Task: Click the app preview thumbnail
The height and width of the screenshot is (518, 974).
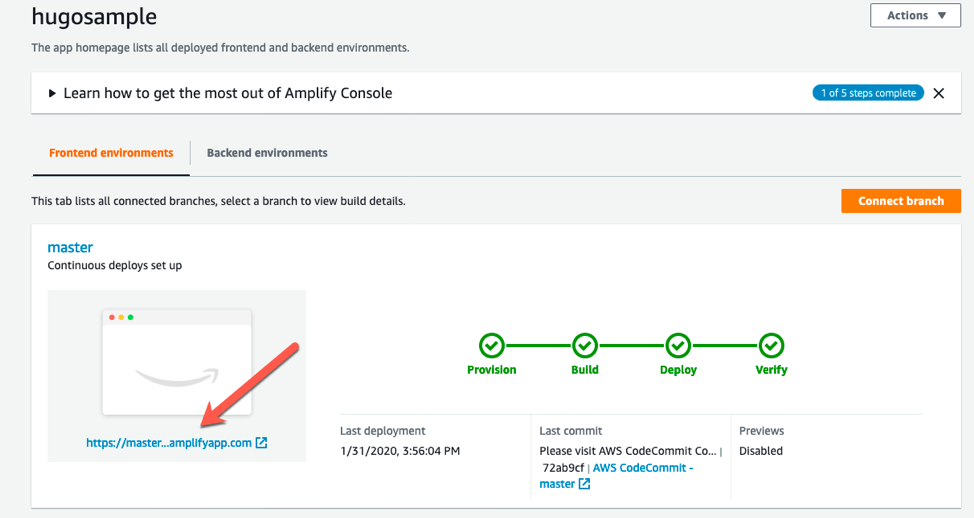Action: tap(177, 360)
